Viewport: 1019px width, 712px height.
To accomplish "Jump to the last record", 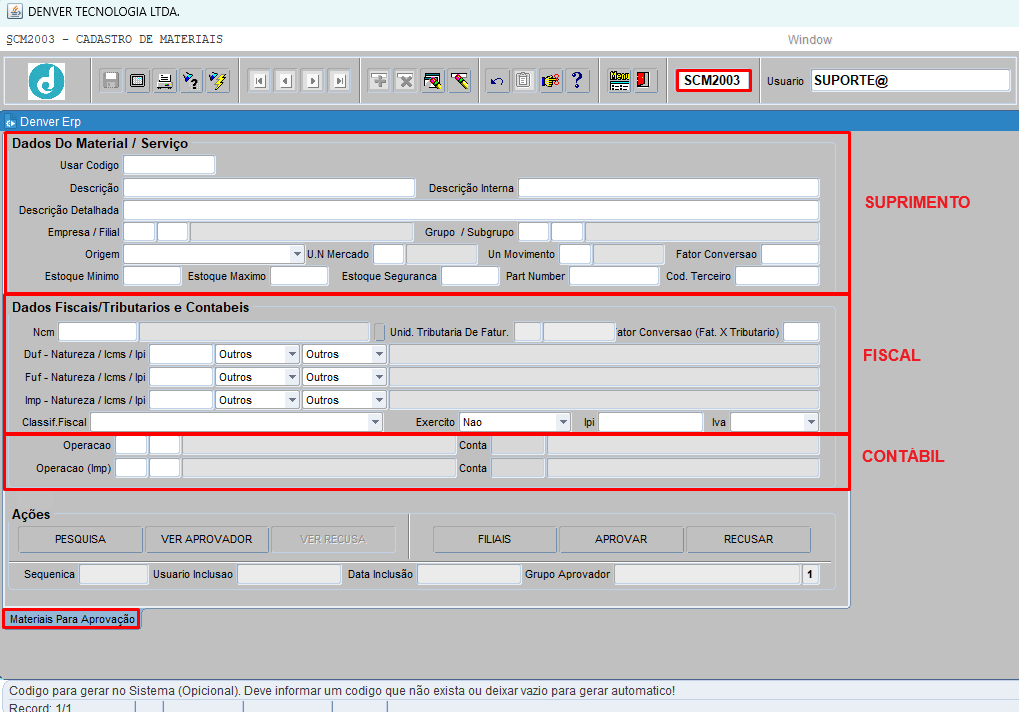I will [339, 81].
